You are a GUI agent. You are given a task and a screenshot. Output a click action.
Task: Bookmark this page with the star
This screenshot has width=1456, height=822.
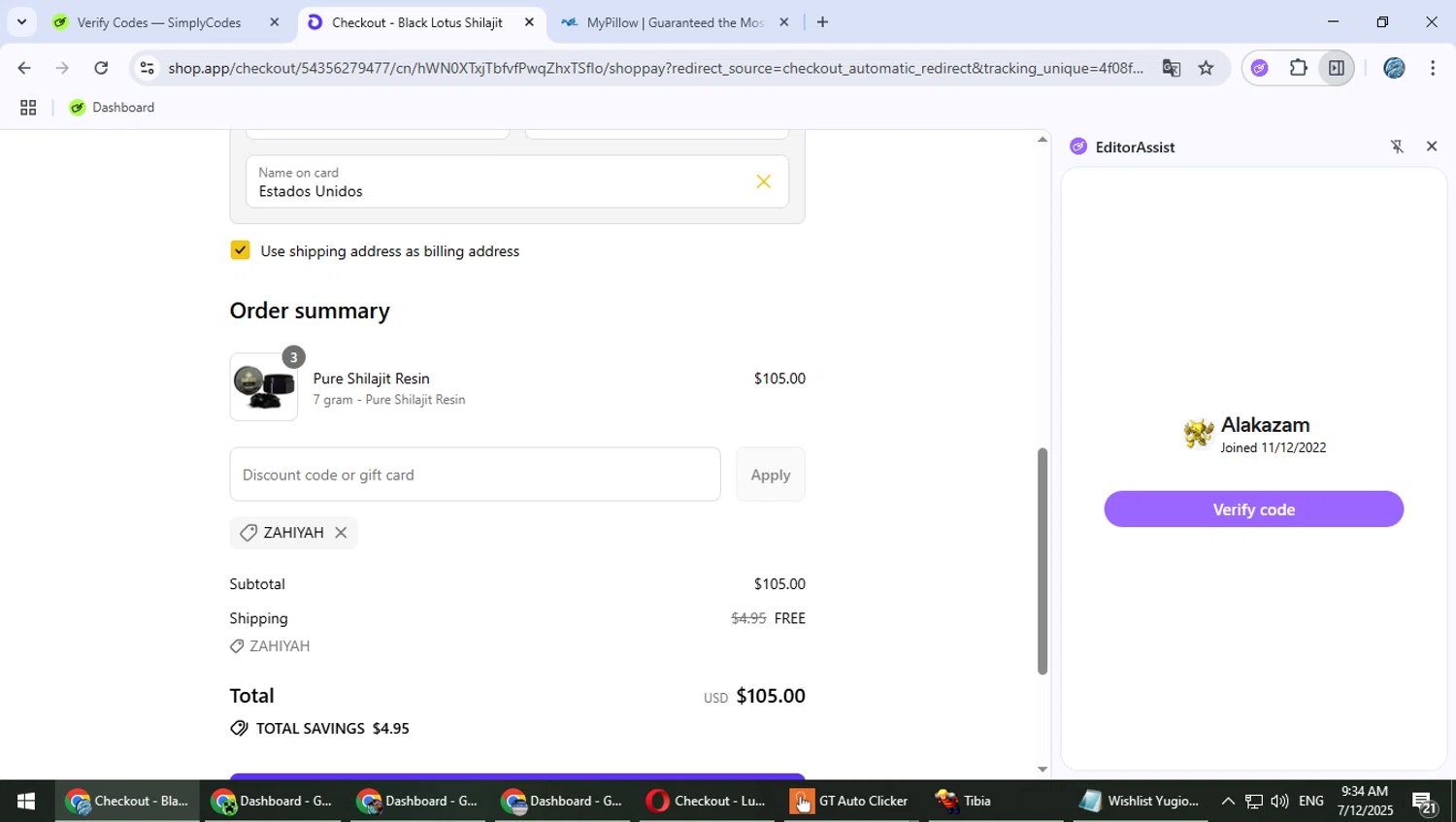click(1206, 68)
